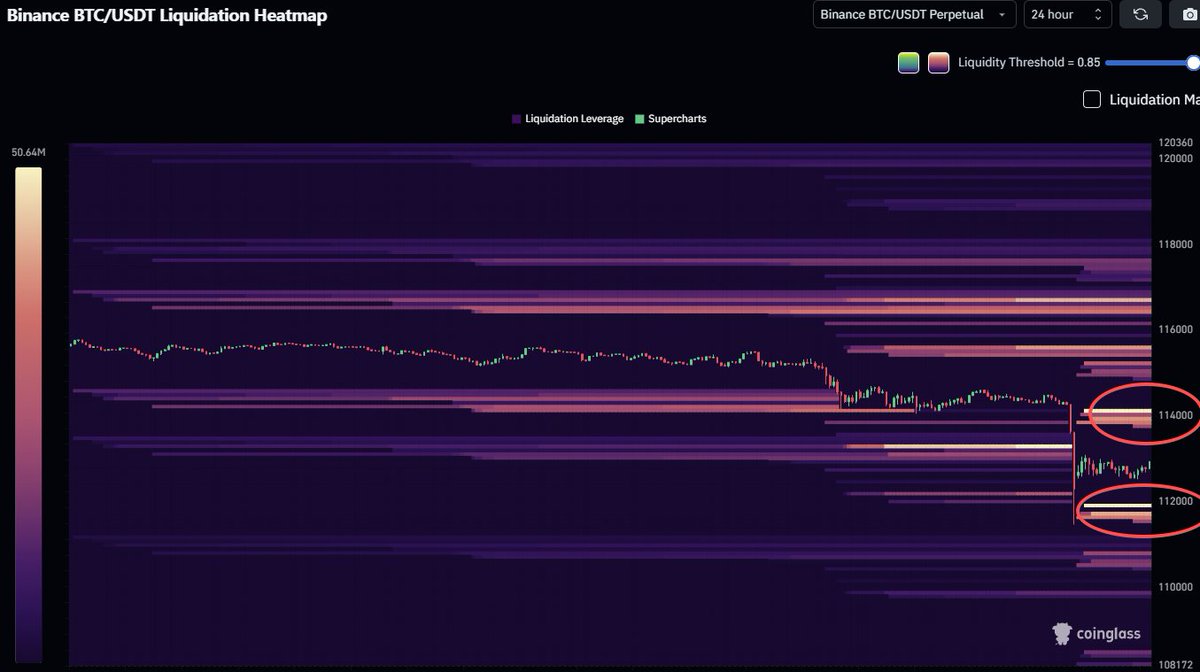Click the 108172 price axis label
The image size is (1200, 672).
tap(1176, 663)
